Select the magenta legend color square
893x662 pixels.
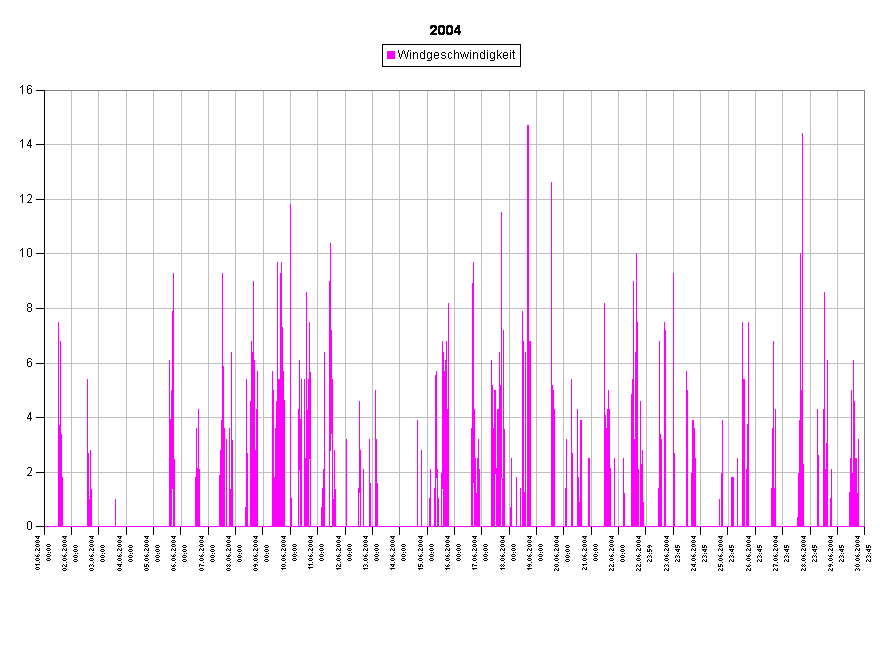[391, 56]
